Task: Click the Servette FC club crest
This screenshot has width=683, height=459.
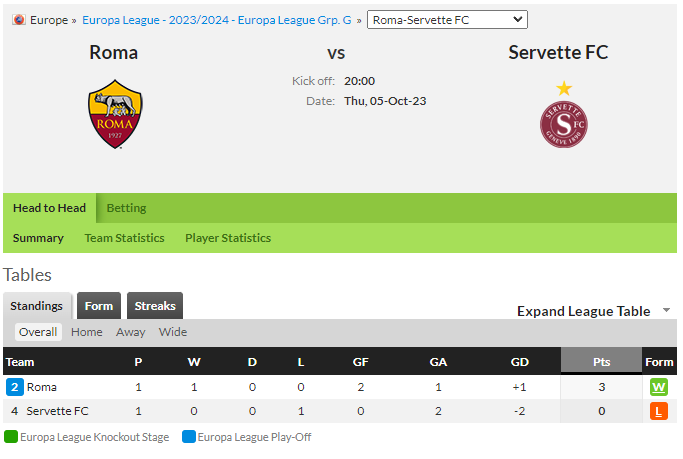Action: [x=564, y=115]
